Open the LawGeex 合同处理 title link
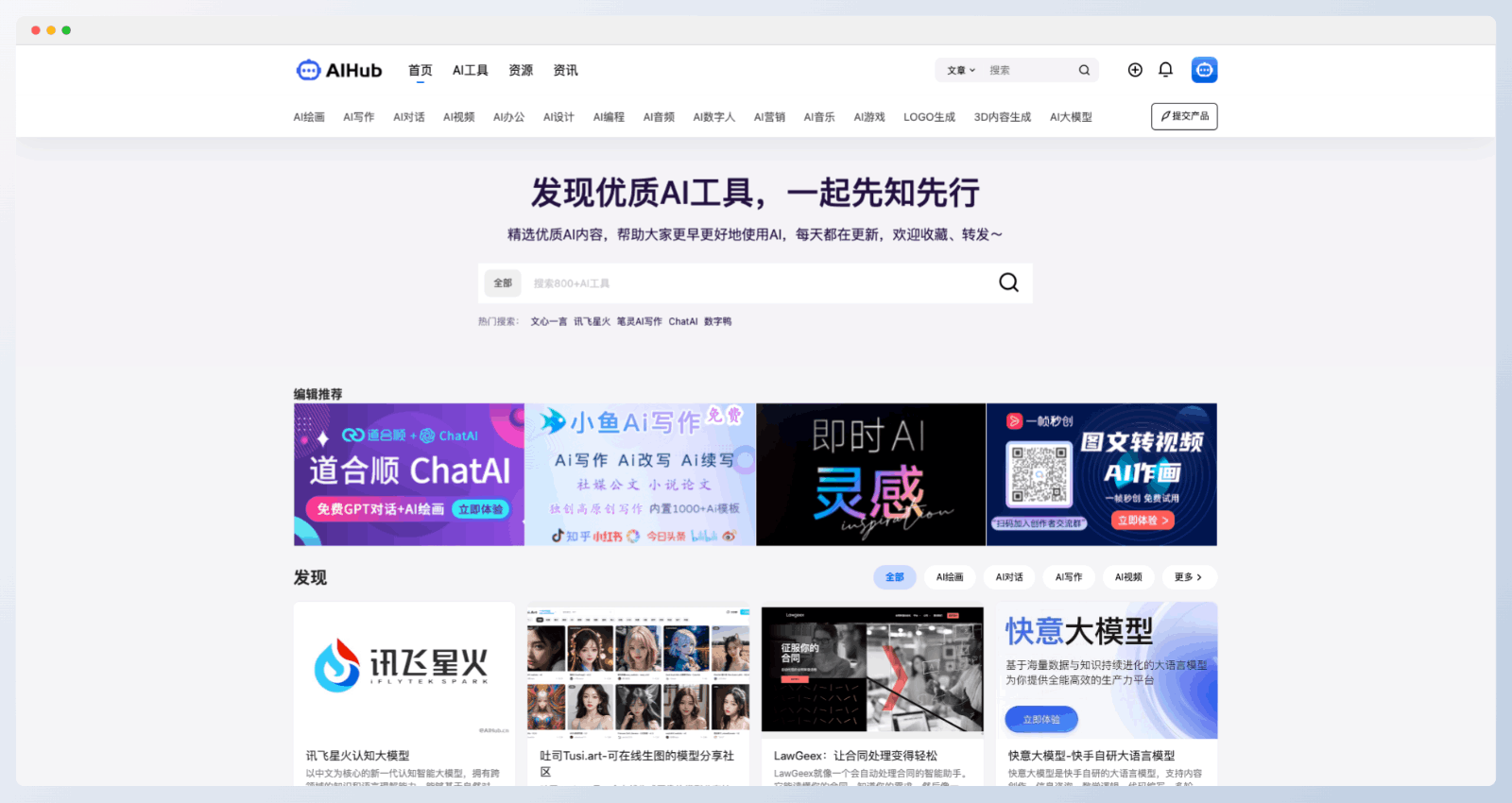 tap(855, 756)
